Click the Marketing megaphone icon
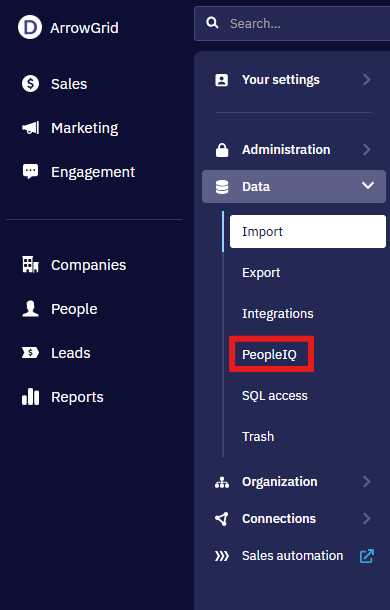Viewport: 390px width, 610px height. (x=30, y=128)
